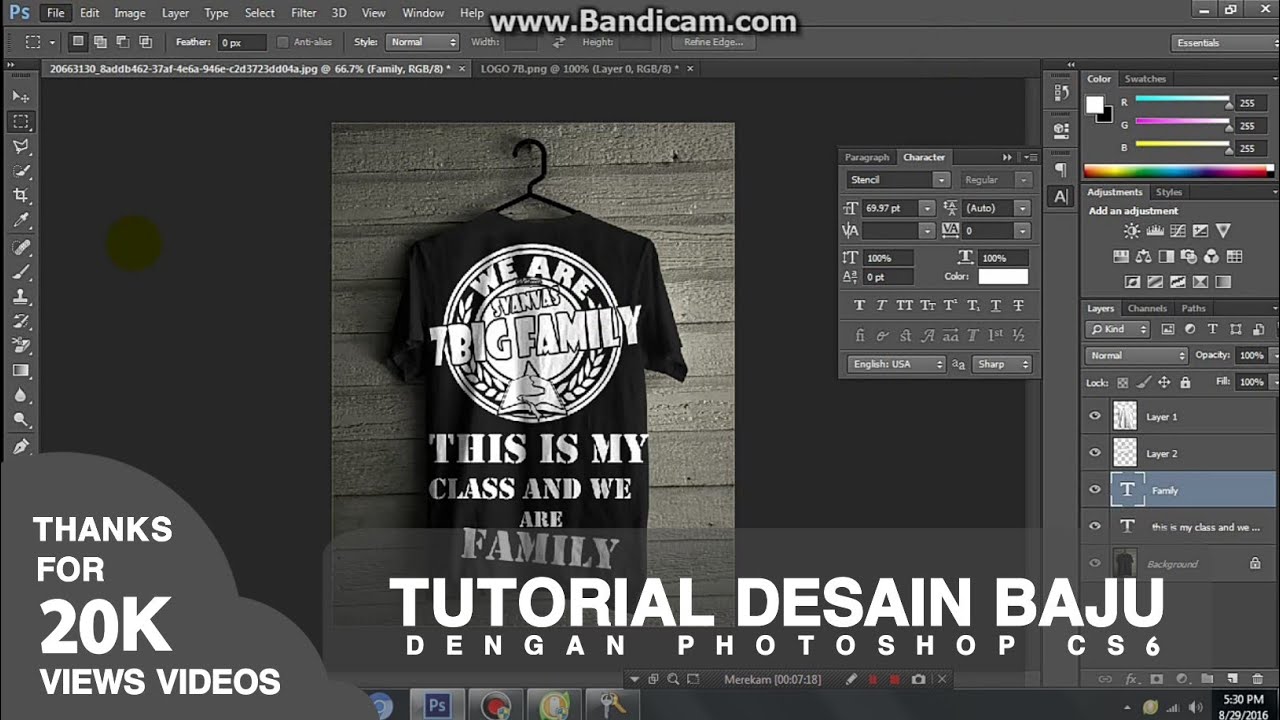The image size is (1280, 720).
Task: Switch to the Channels tab
Action: (x=1147, y=308)
